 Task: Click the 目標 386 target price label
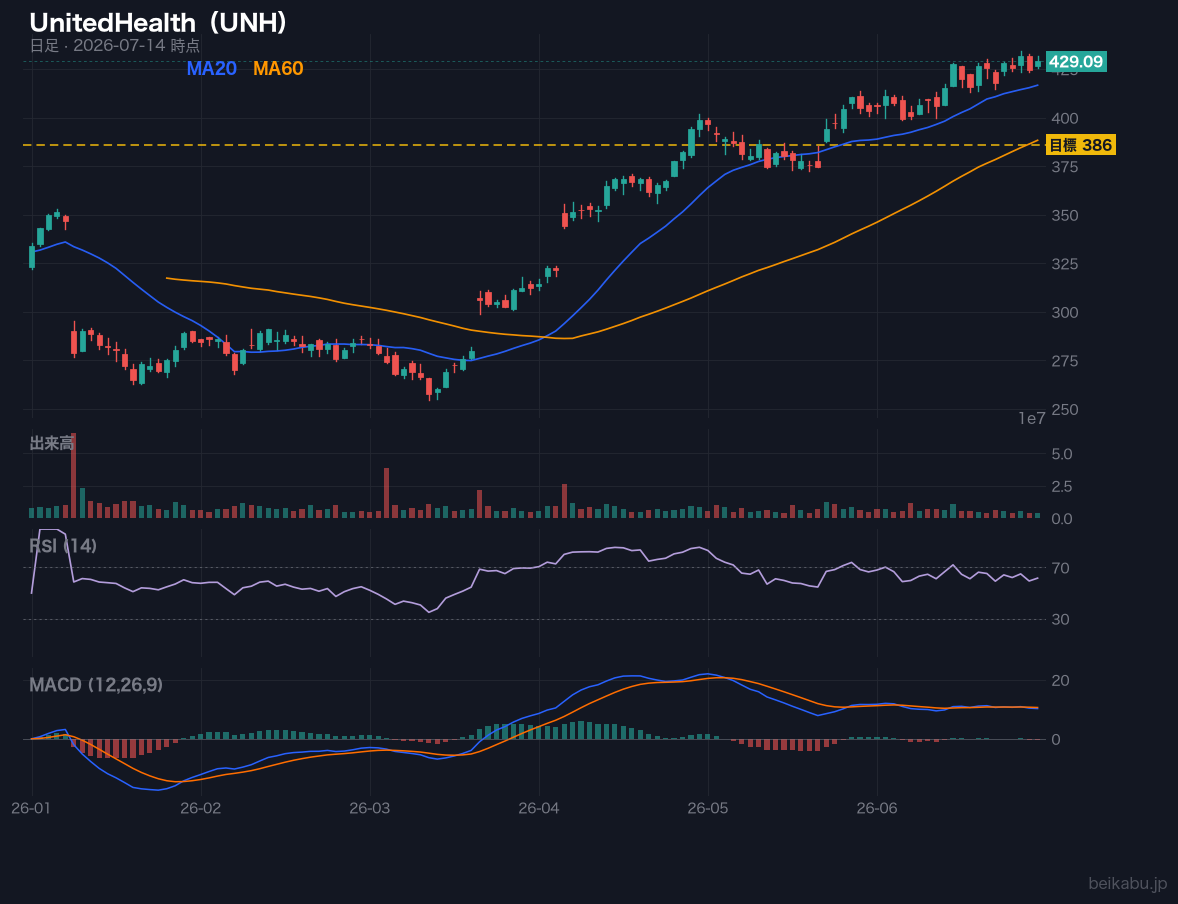pos(1081,145)
